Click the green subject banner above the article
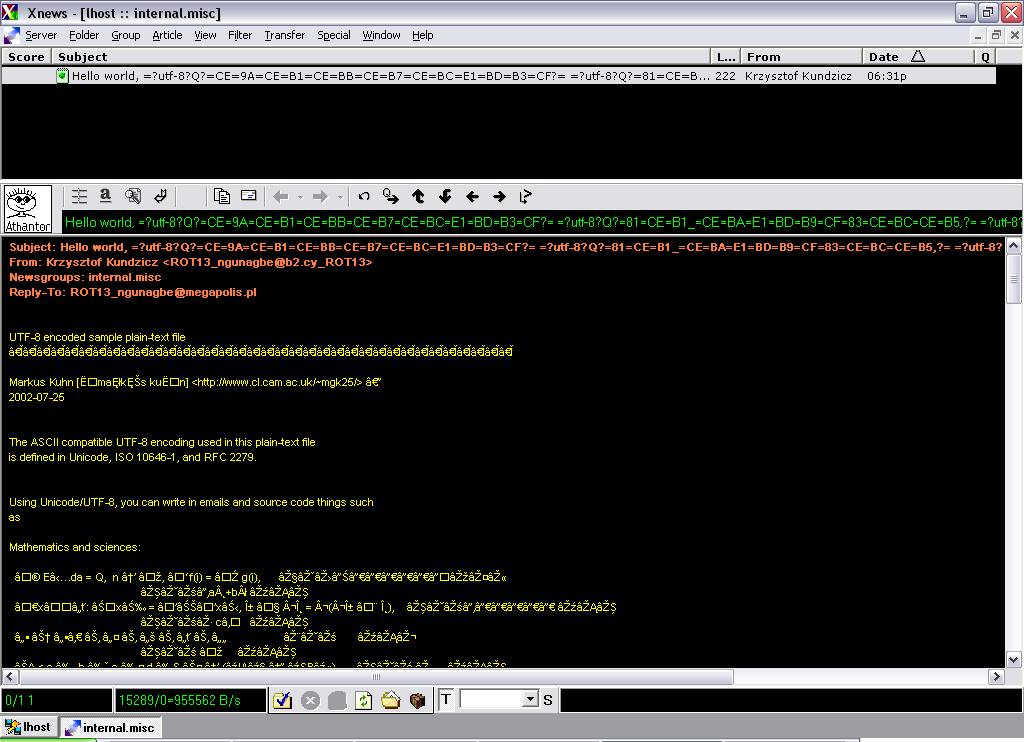The image size is (1024, 742). (x=542, y=222)
